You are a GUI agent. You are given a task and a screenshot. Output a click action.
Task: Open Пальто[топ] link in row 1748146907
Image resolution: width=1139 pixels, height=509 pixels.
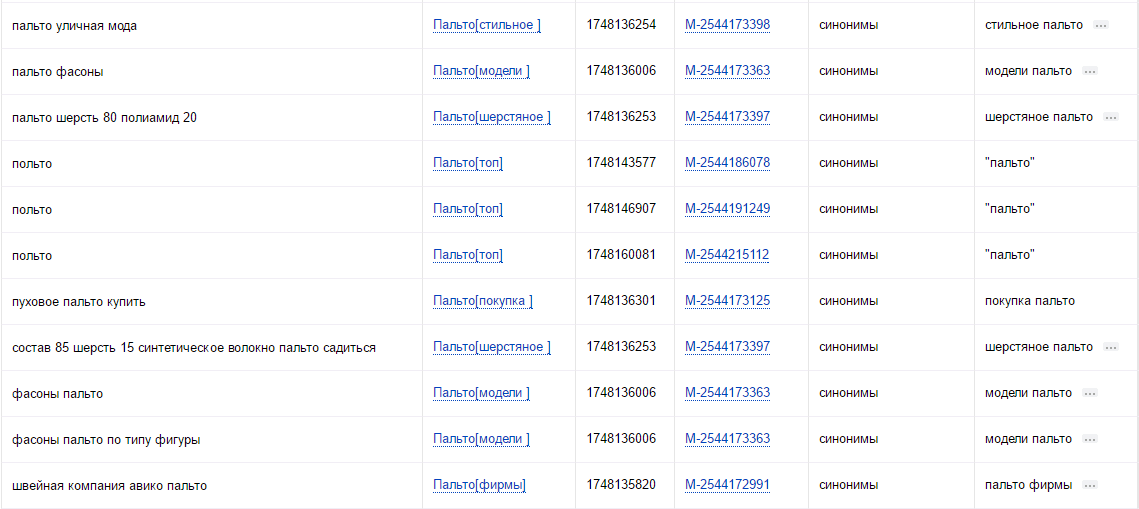[468, 209]
